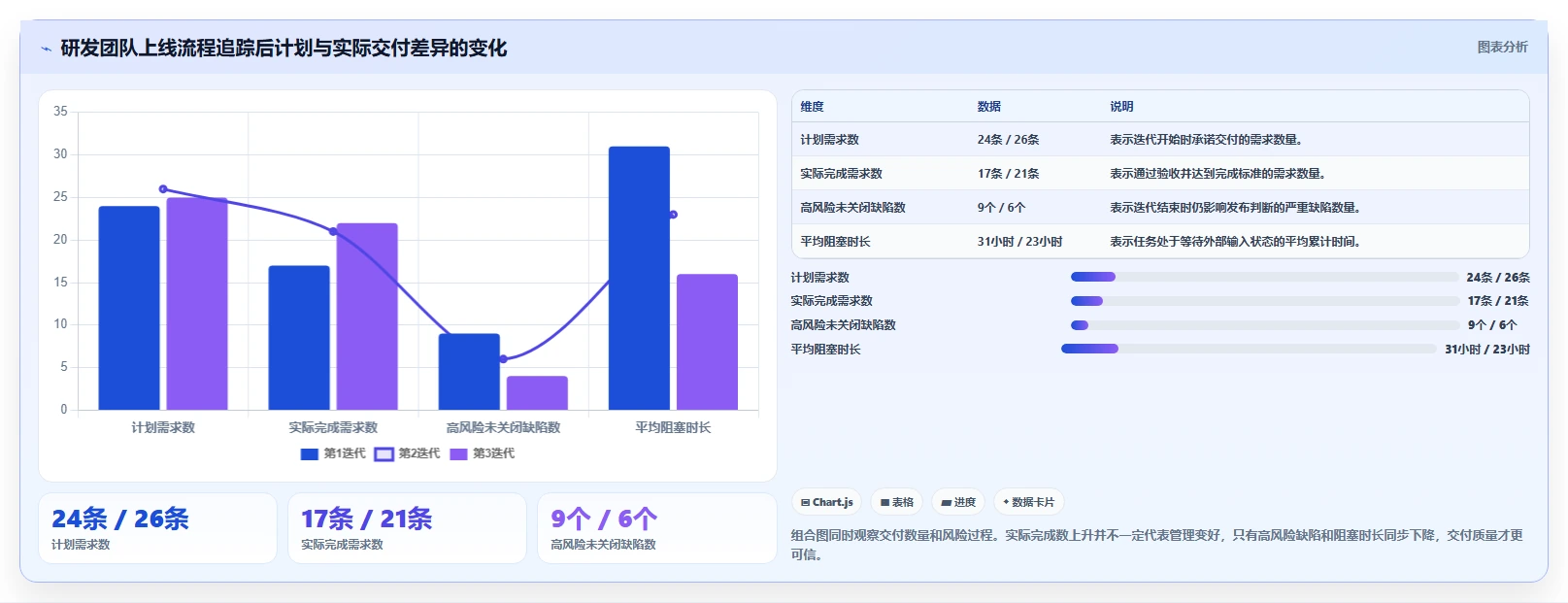Click the blue 第1迭代 bar for 计划需求数
The width and height of the screenshot is (1568, 603).
point(129,308)
